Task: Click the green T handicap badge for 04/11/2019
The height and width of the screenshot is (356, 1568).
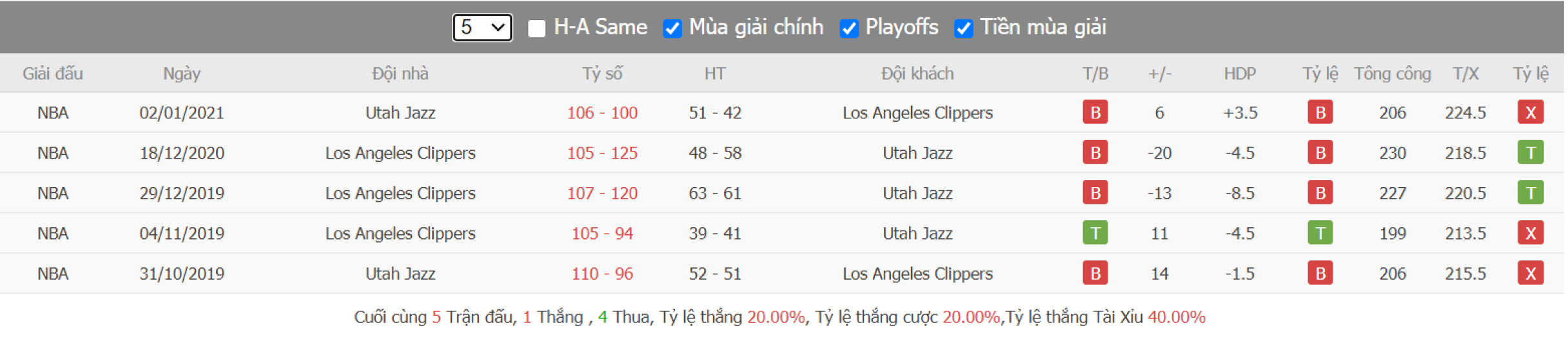Action: coord(1320,233)
